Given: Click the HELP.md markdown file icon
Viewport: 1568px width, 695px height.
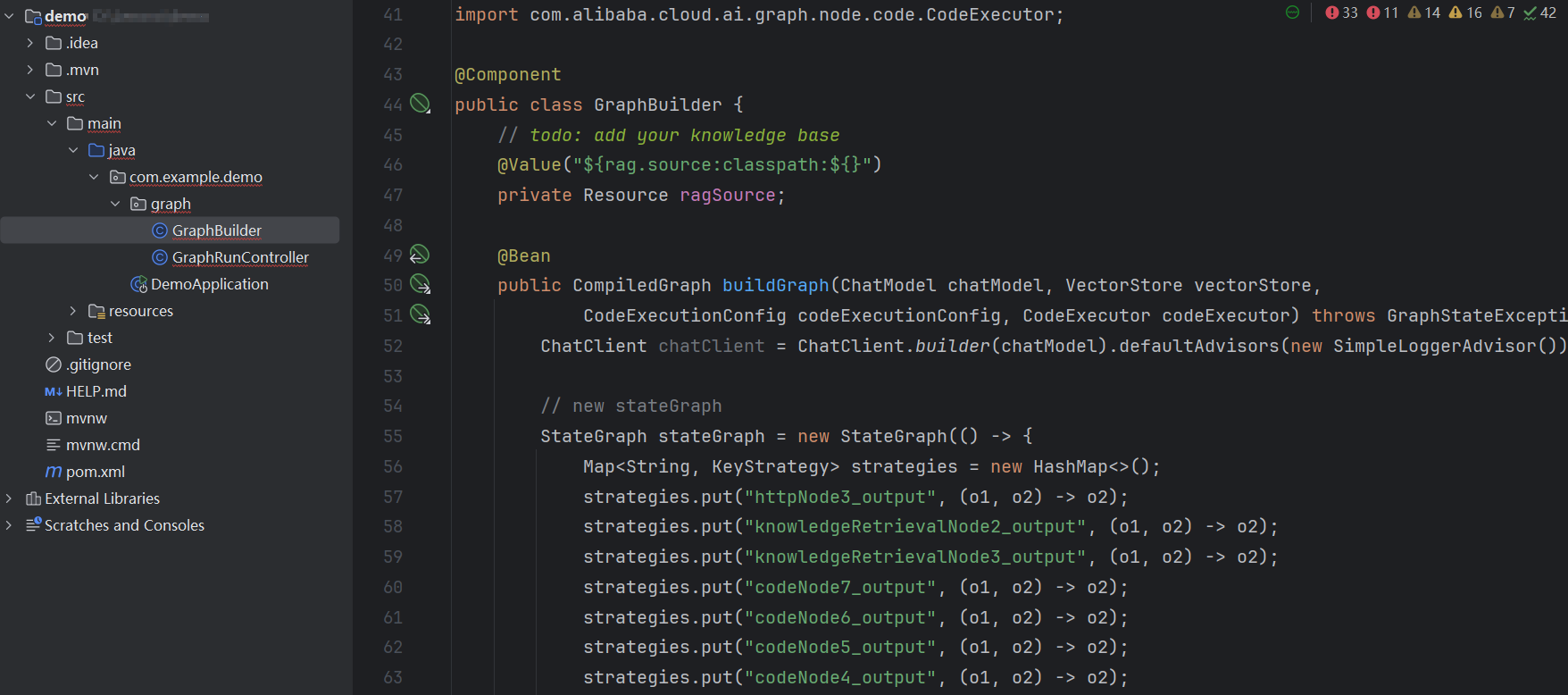Looking at the screenshot, I should tap(54, 391).
